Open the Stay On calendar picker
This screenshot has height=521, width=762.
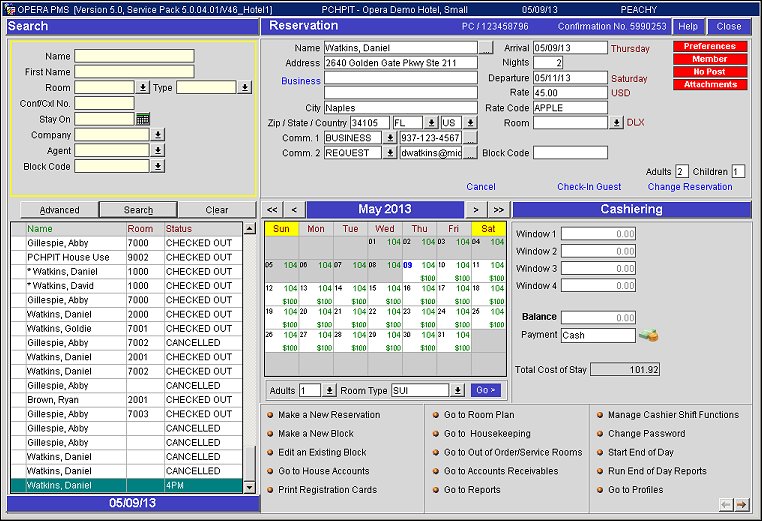pyautogui.click(x=143, y=119)
